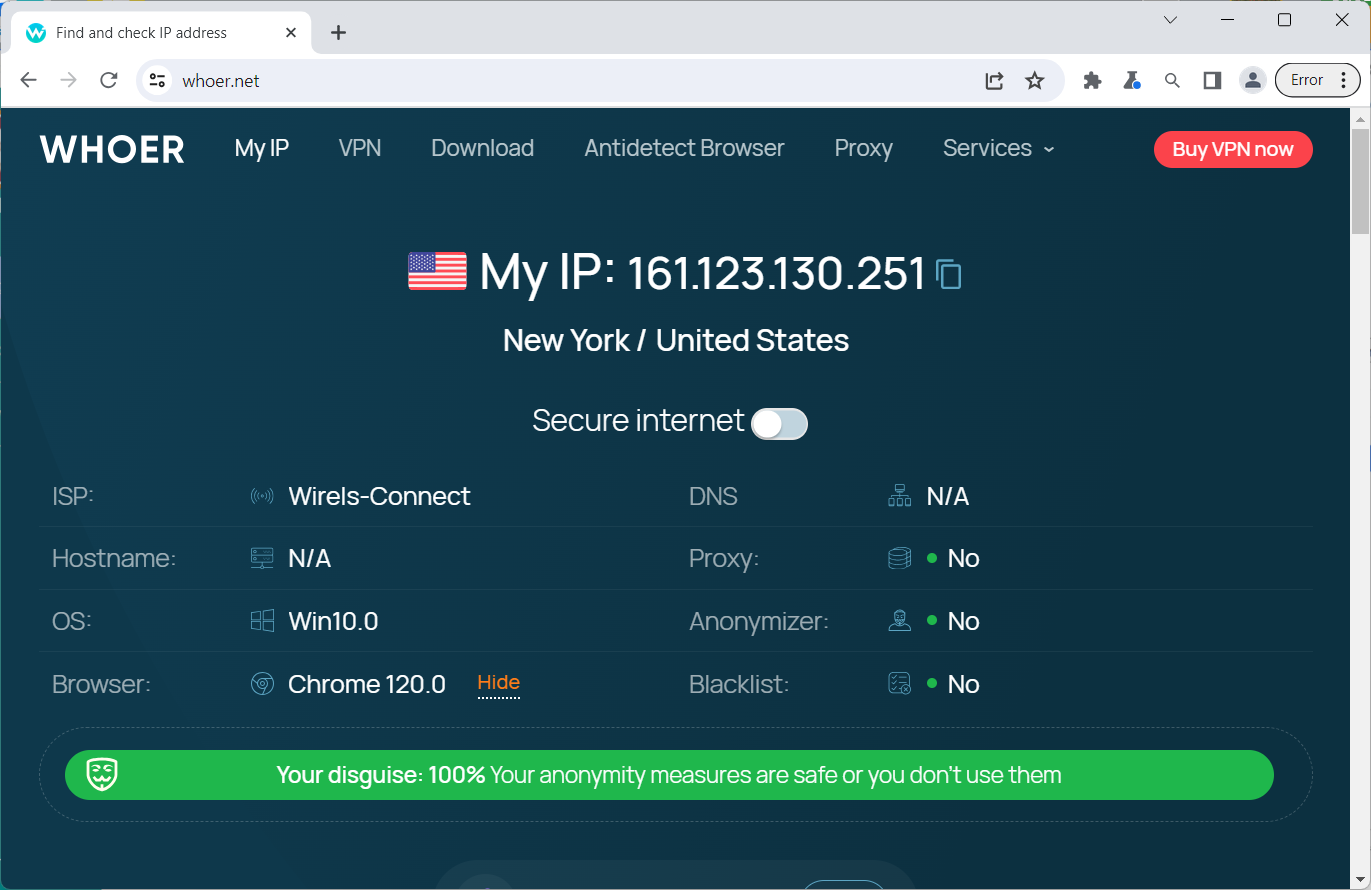Go forward with the browser forward arrow

[68, 81]
